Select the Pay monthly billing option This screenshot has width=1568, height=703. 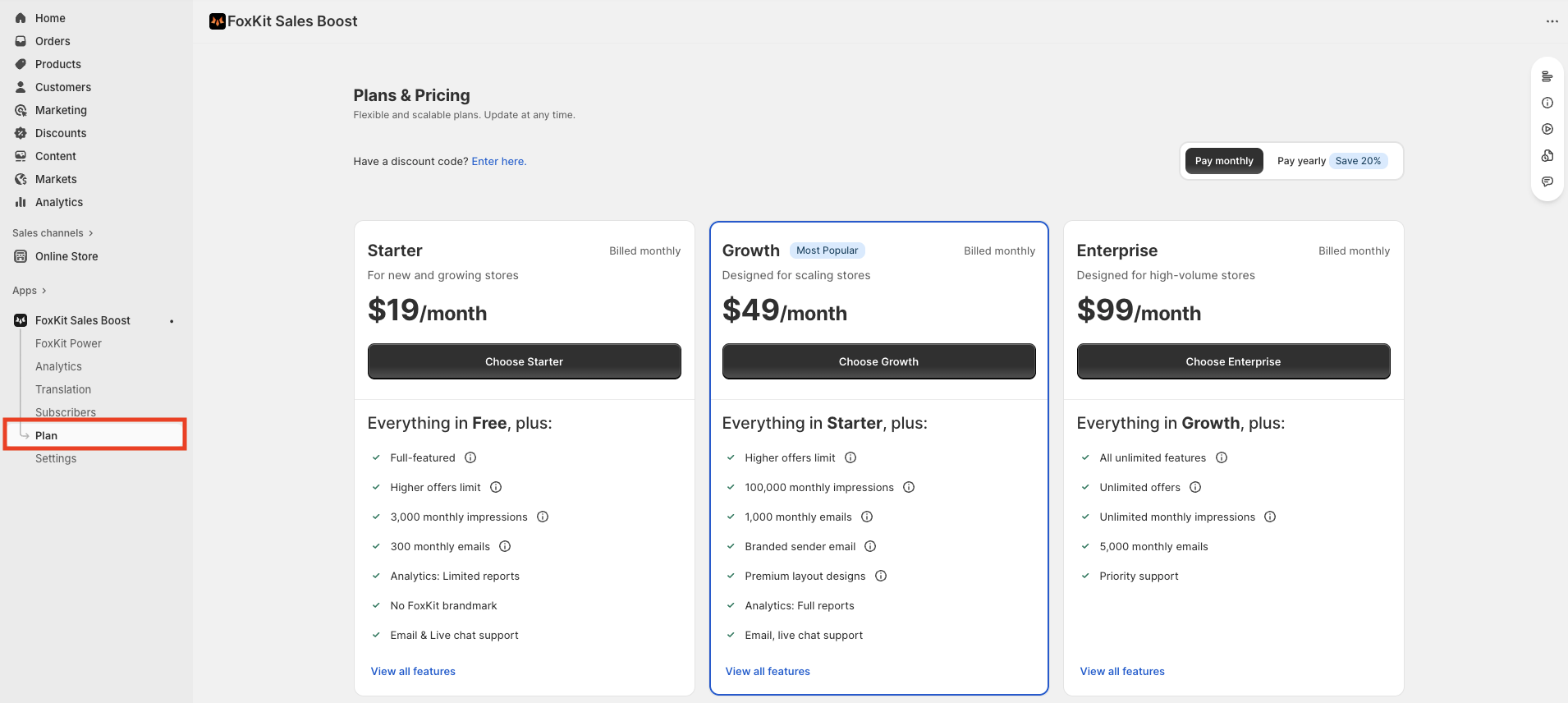[1224, 161]
